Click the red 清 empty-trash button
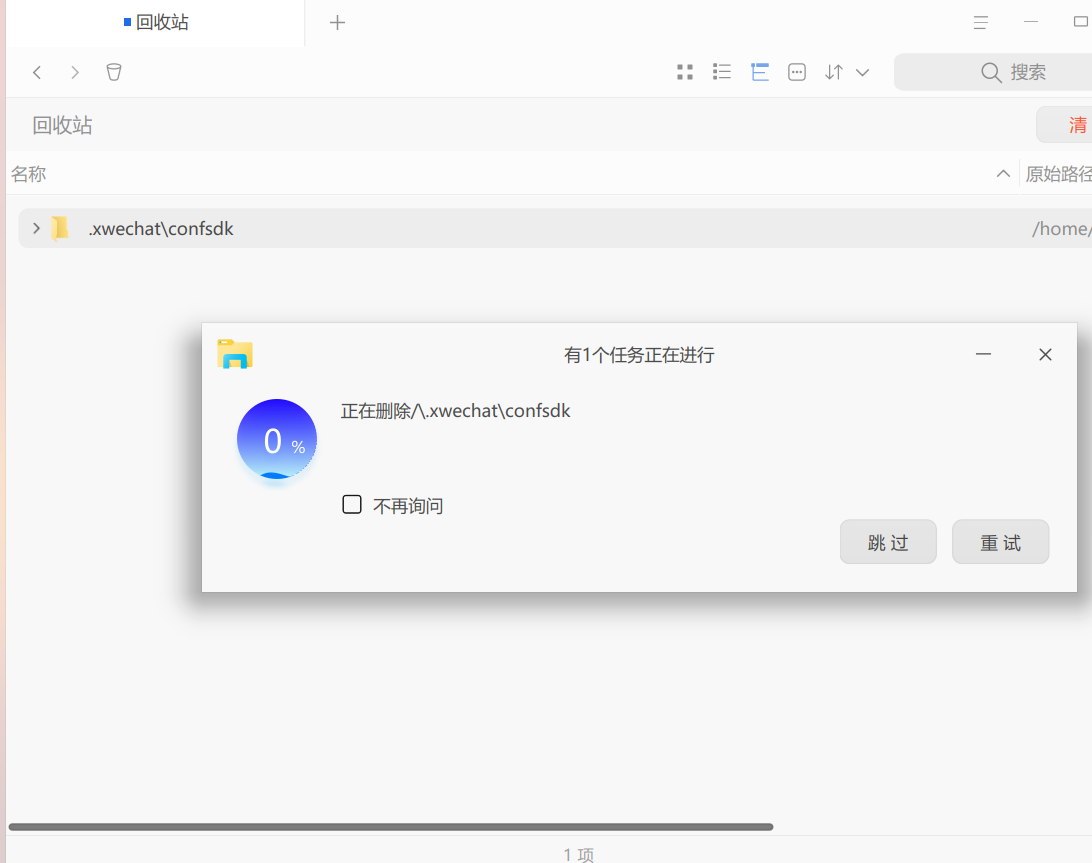 point(1064,125)
